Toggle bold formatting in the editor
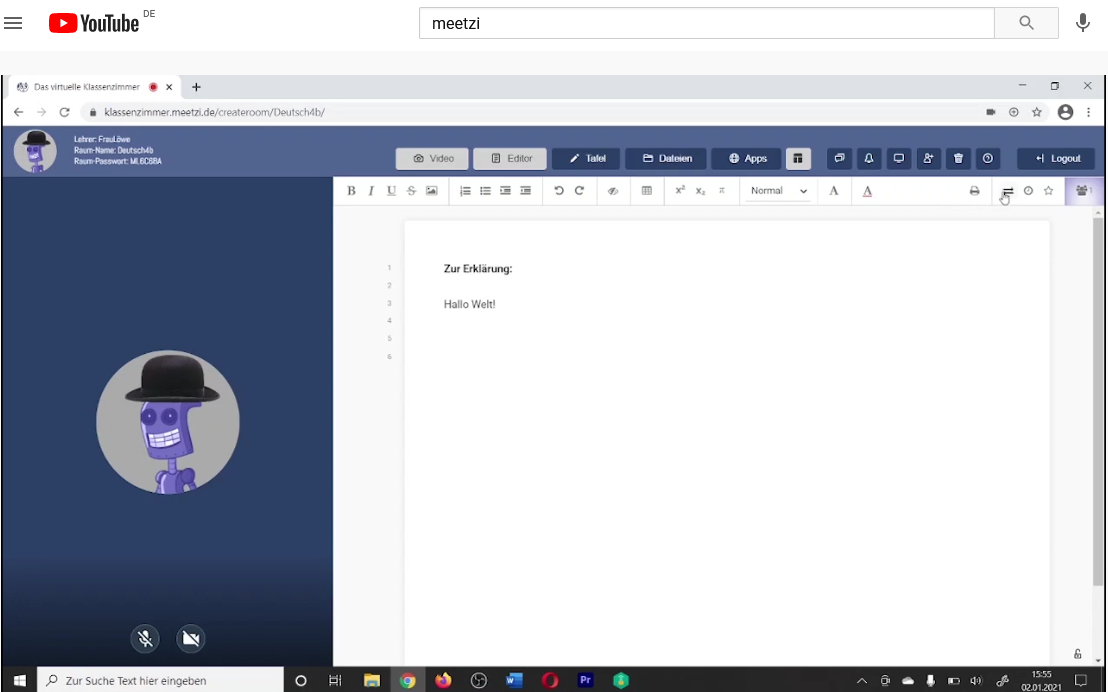1108x692 pixels. point(351,191)
